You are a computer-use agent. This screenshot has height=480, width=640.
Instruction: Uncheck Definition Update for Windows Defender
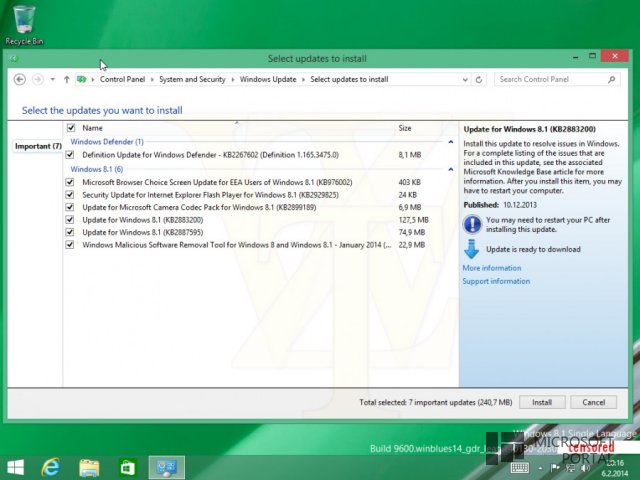[x=70, y=155]
